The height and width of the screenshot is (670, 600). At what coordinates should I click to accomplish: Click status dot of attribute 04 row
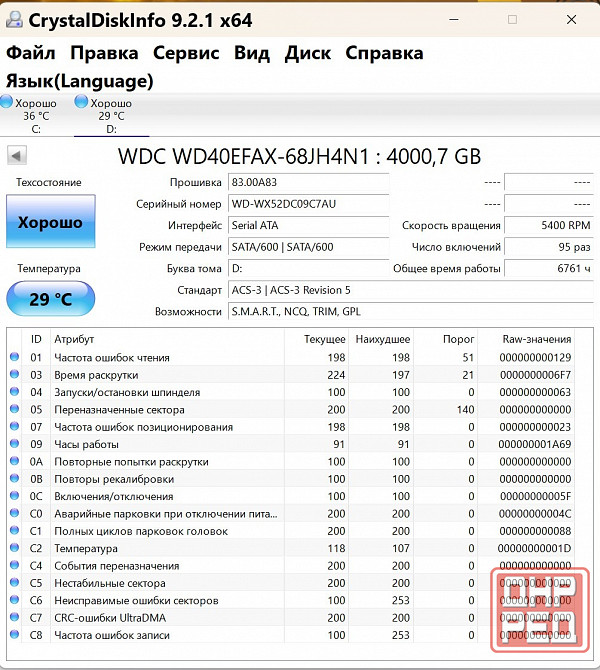pos(15,391)
